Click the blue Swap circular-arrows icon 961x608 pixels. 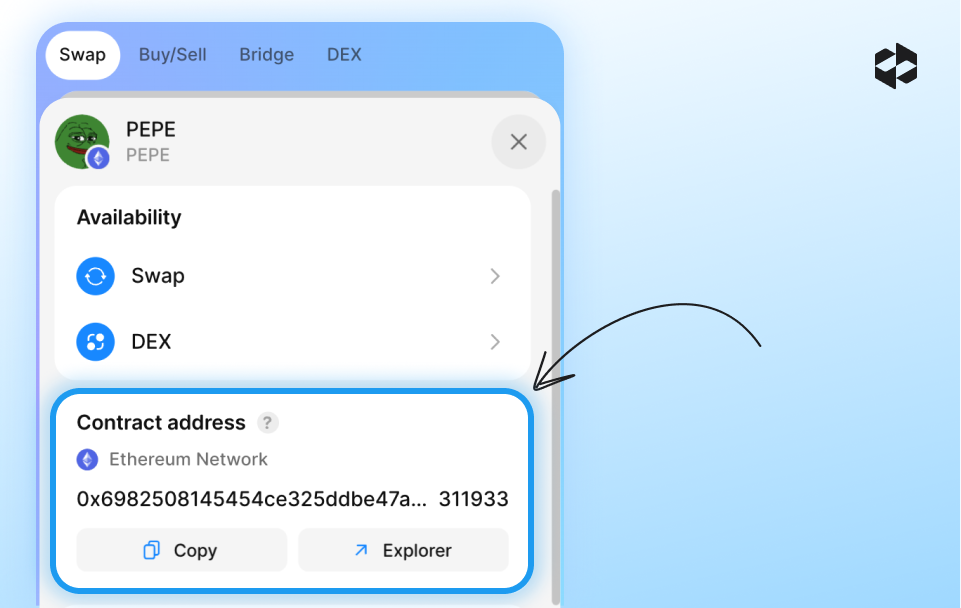(96, 276)
